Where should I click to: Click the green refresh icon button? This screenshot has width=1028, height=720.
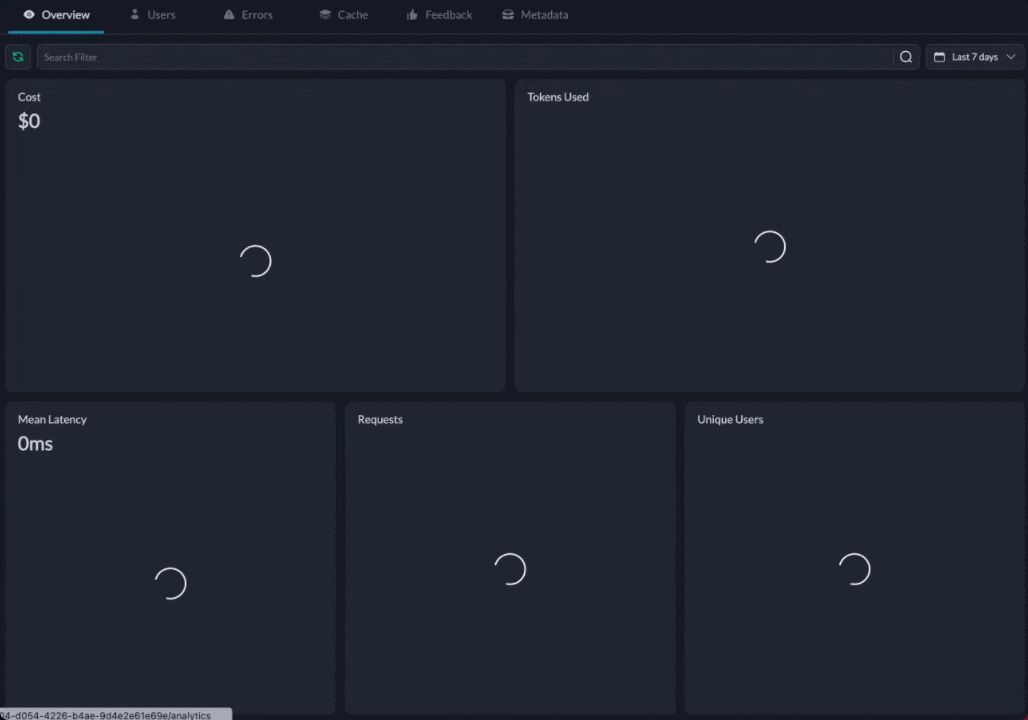point(18,57)
